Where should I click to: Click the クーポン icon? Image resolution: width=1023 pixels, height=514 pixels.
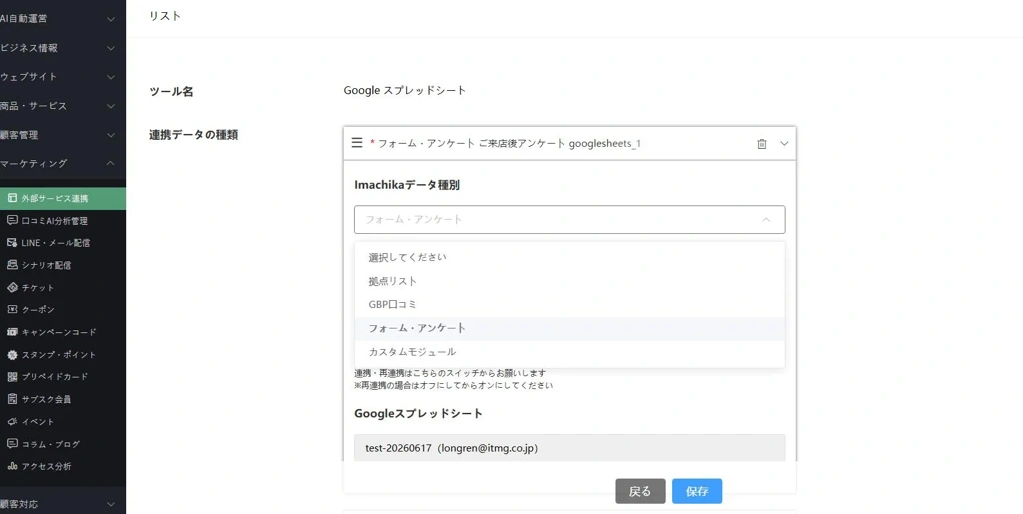[x=12, y=309]
